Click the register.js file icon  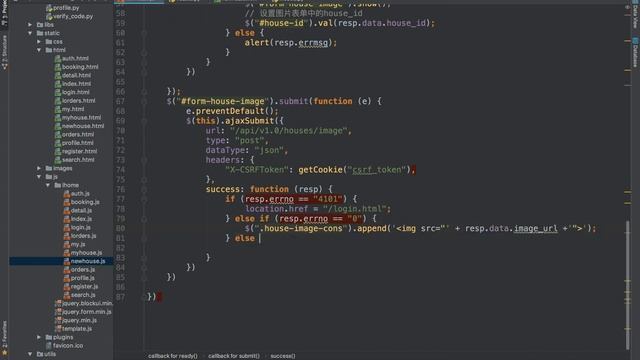67,287
